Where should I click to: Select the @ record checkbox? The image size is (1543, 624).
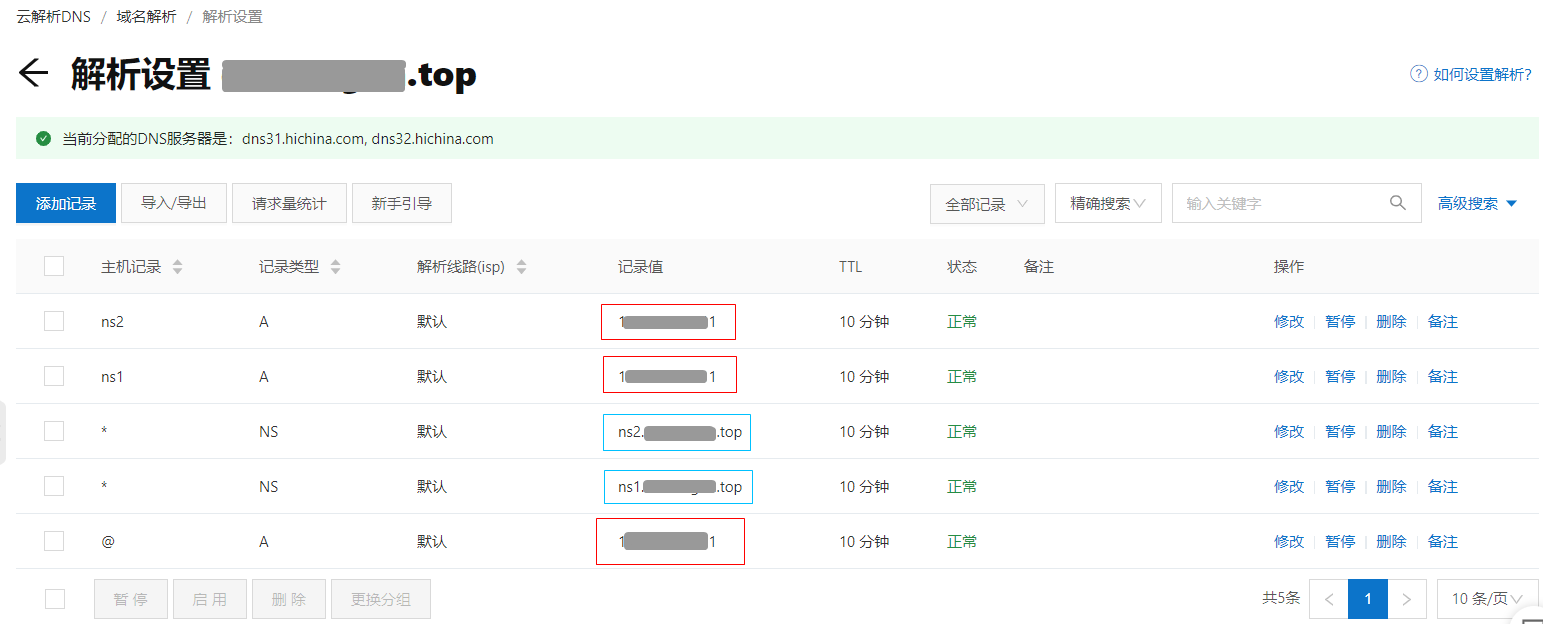coord(54,541)
